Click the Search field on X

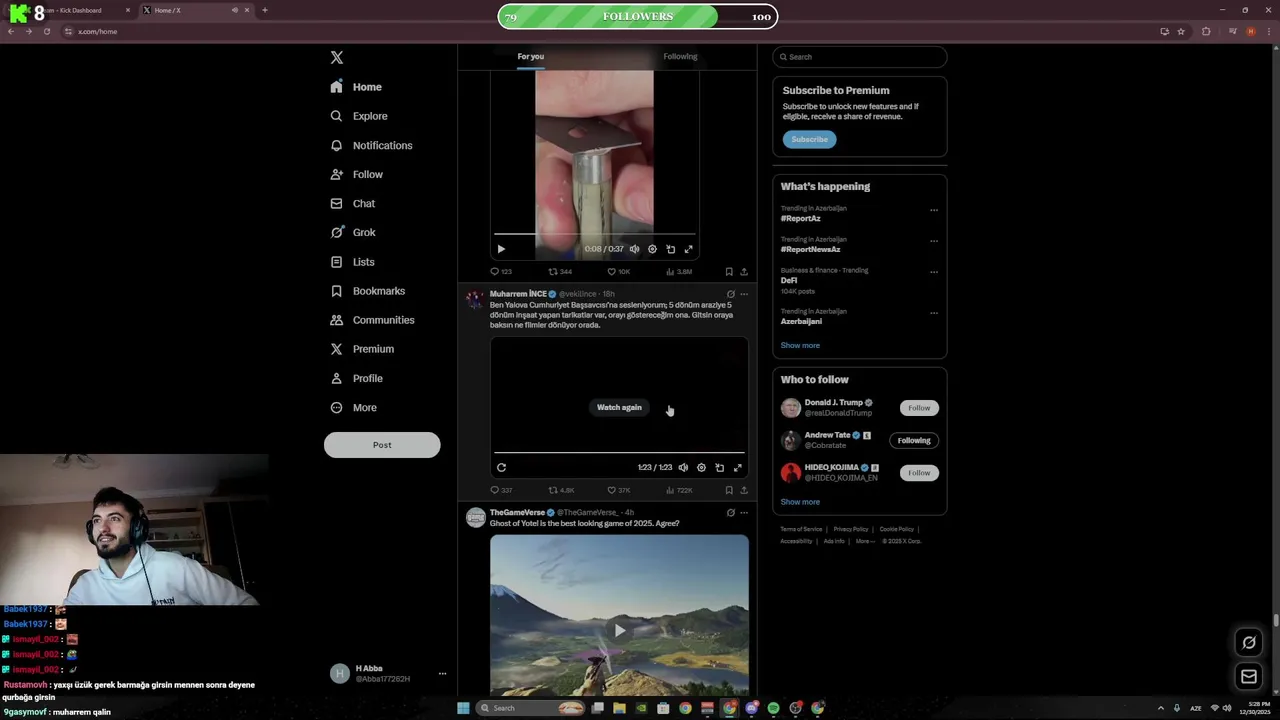point(860,57)
